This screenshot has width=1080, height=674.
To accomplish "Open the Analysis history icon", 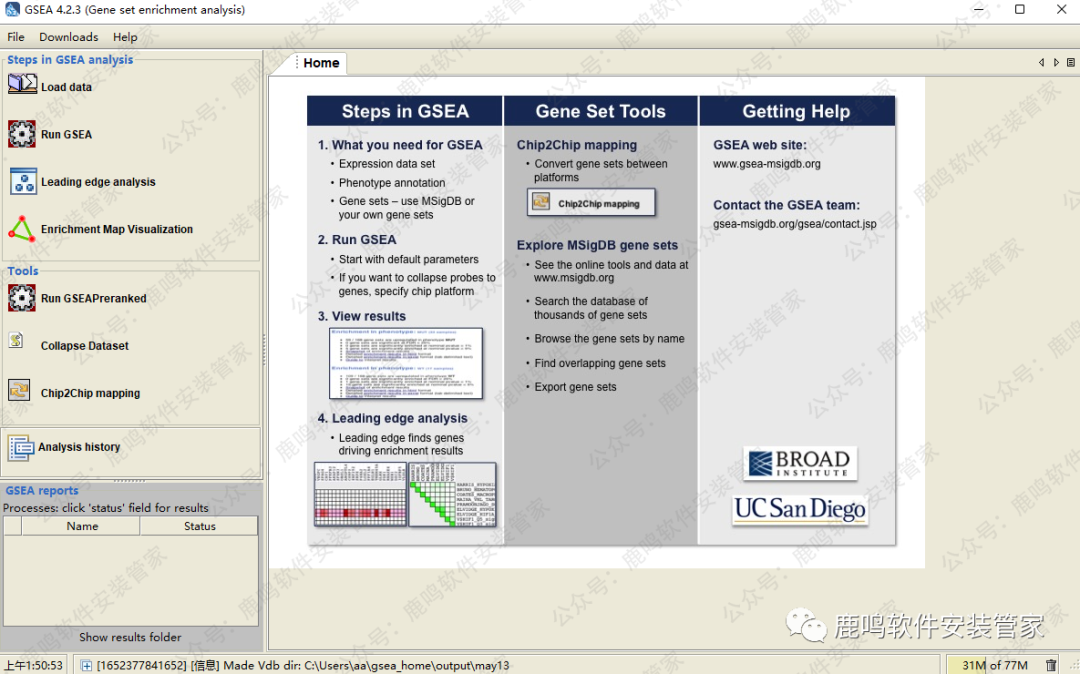I will coord(21,447).
